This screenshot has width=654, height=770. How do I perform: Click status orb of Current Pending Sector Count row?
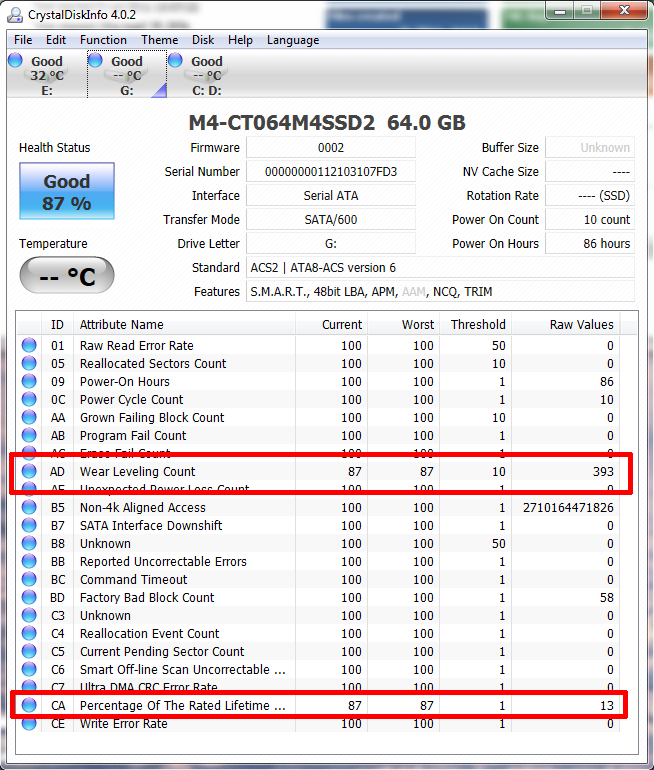point(29,651)
